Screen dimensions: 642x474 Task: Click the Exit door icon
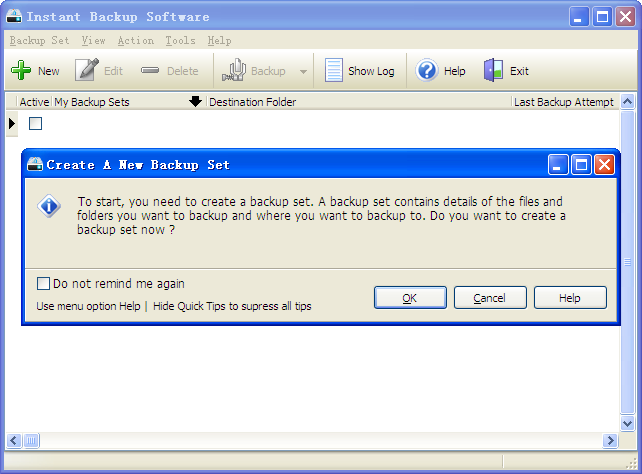[493, 71]
